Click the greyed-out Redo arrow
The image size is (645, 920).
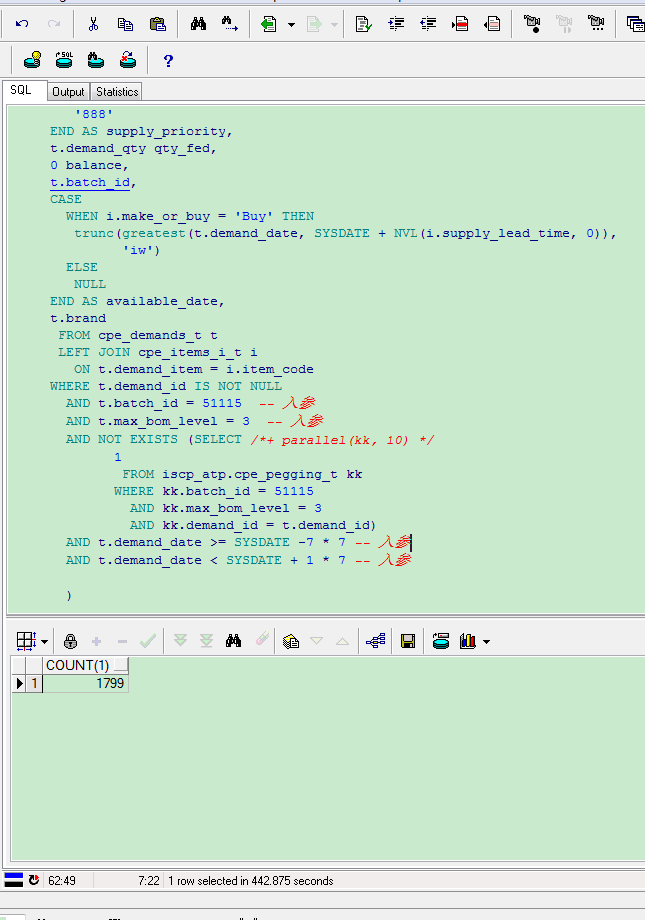tap(54, 24)
